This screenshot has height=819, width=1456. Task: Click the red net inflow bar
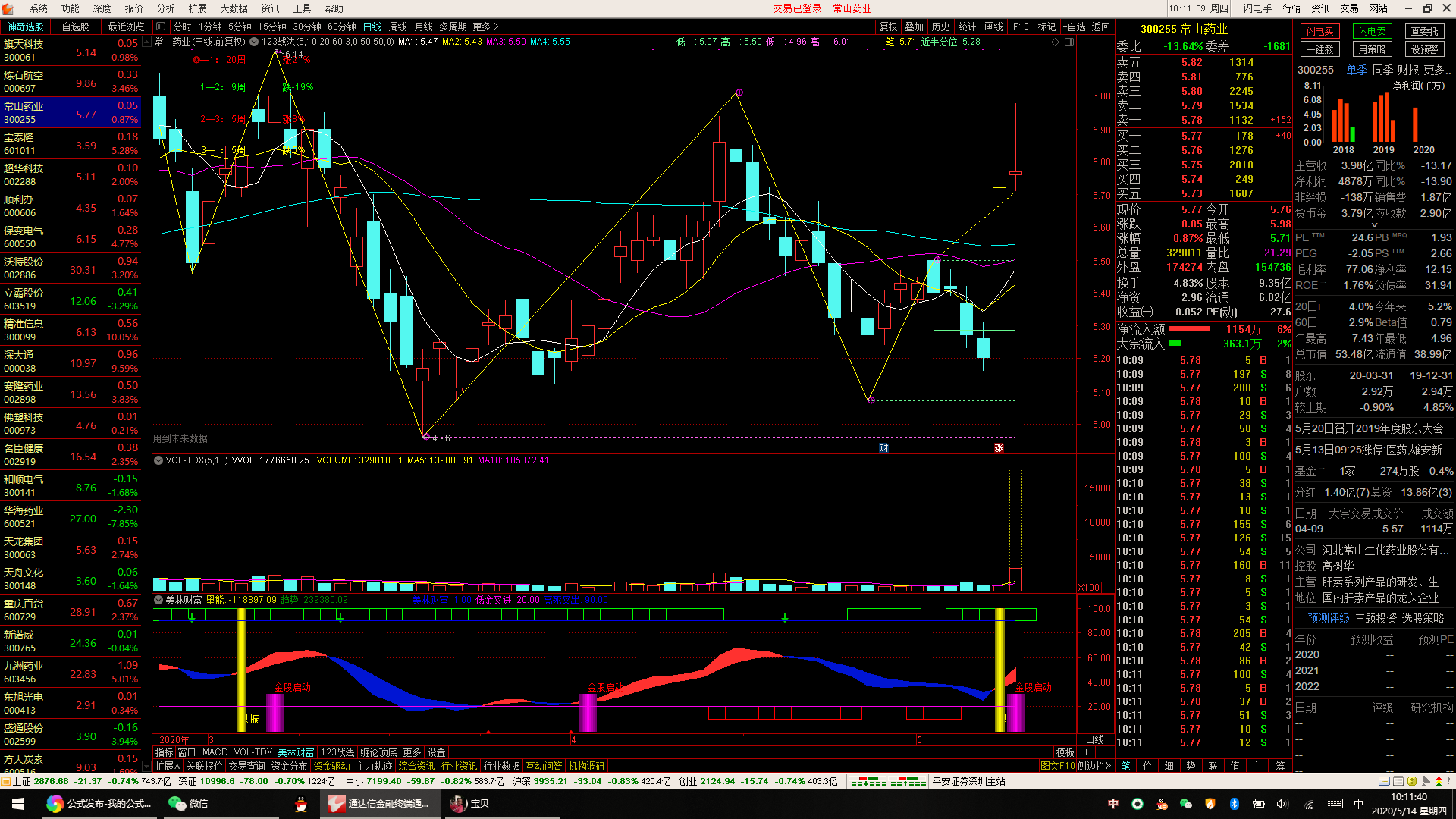tap(1188, 329)
